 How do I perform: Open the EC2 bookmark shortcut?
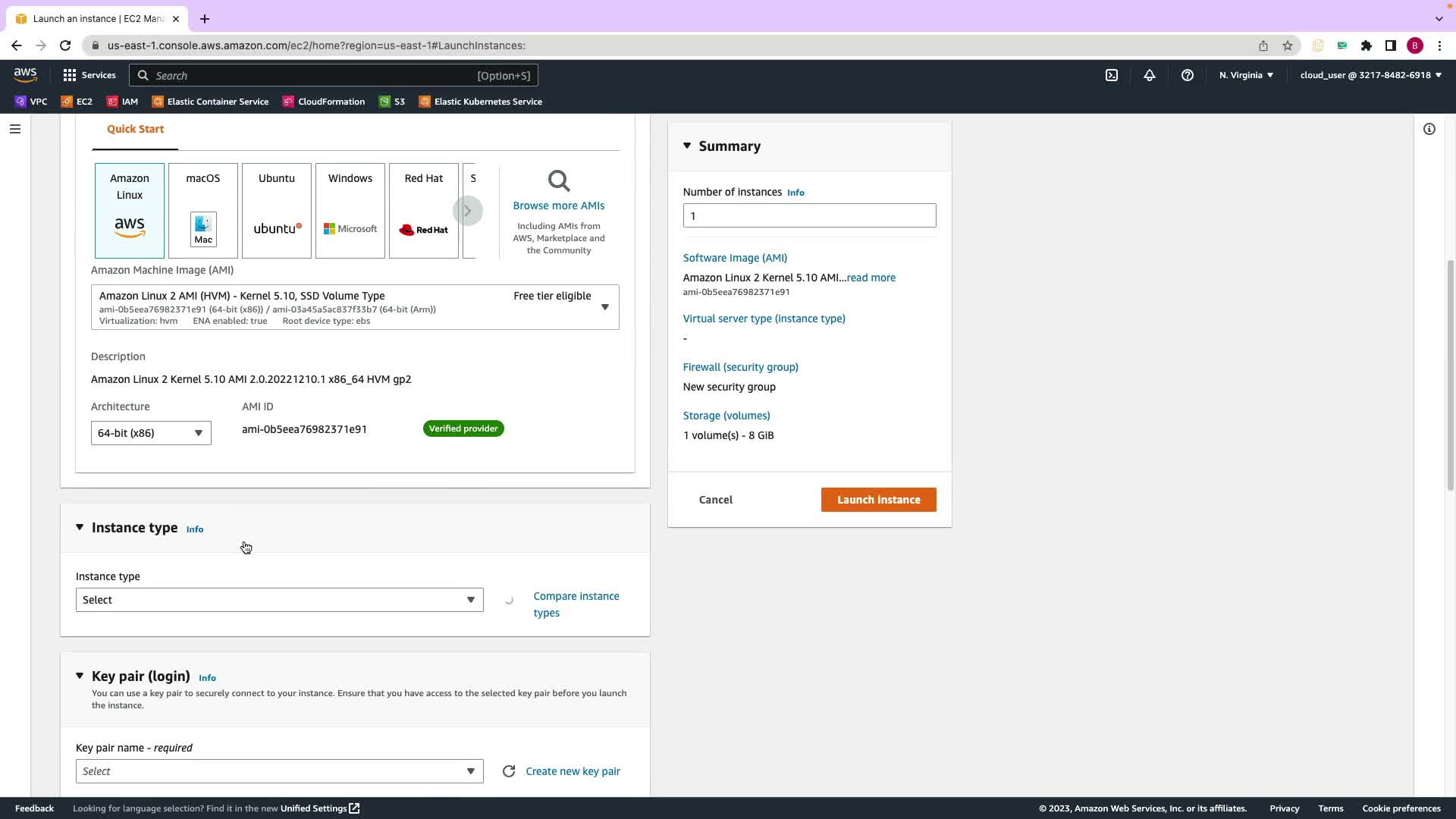pyautogui.click(x=77, y=102)
